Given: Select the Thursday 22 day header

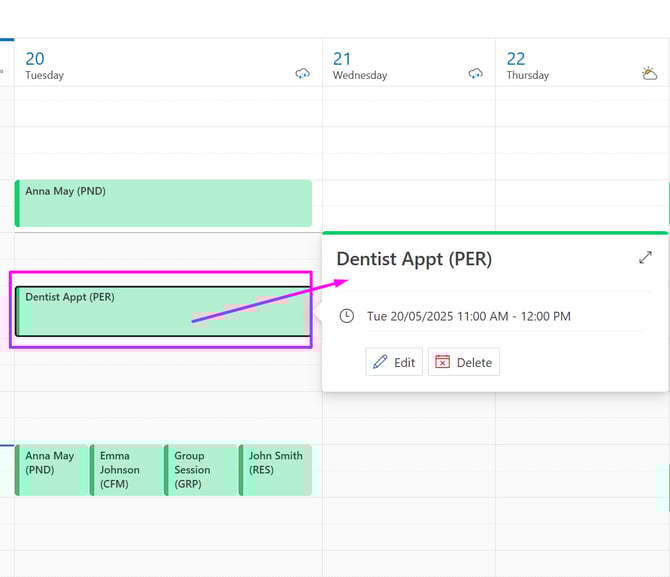Looking at the screenshot, I should pyautogui.click(x=528, y=66).
